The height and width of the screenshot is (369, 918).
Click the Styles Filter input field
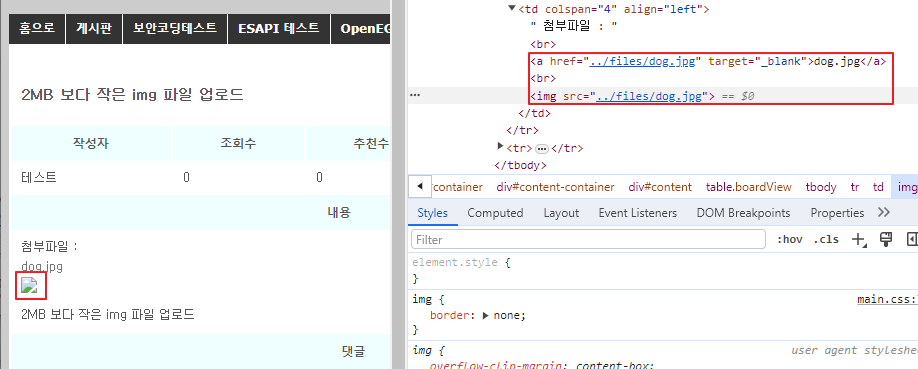click(588, 240)
